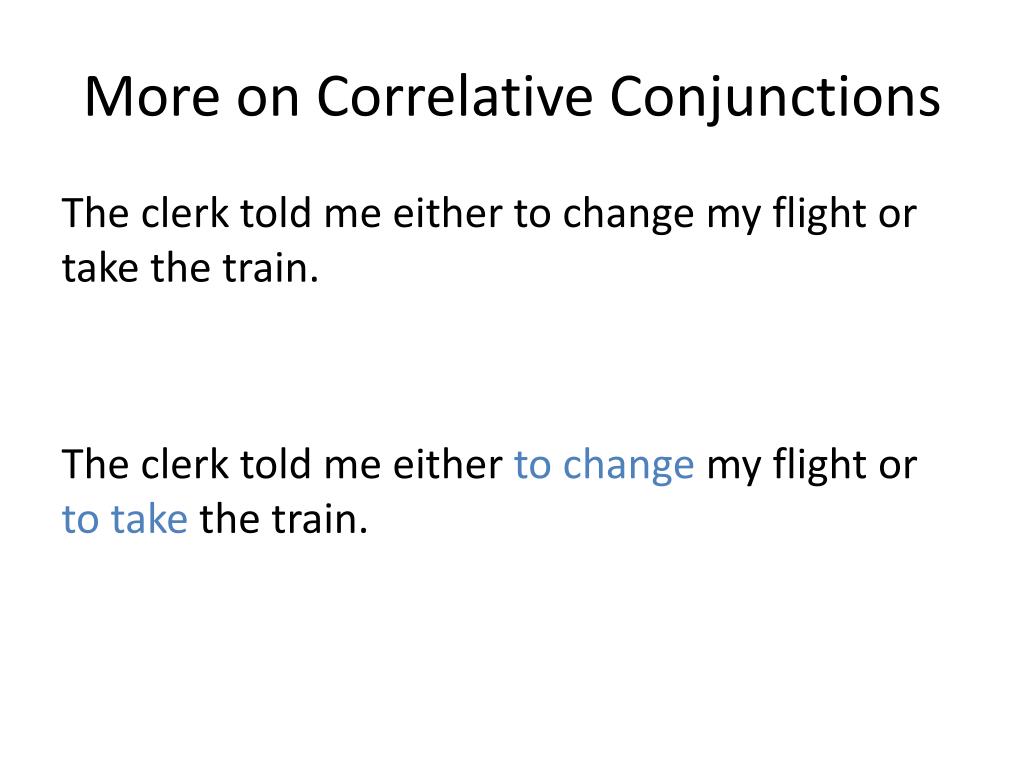Click 'The' starting the second sentence

click(95, 464)
